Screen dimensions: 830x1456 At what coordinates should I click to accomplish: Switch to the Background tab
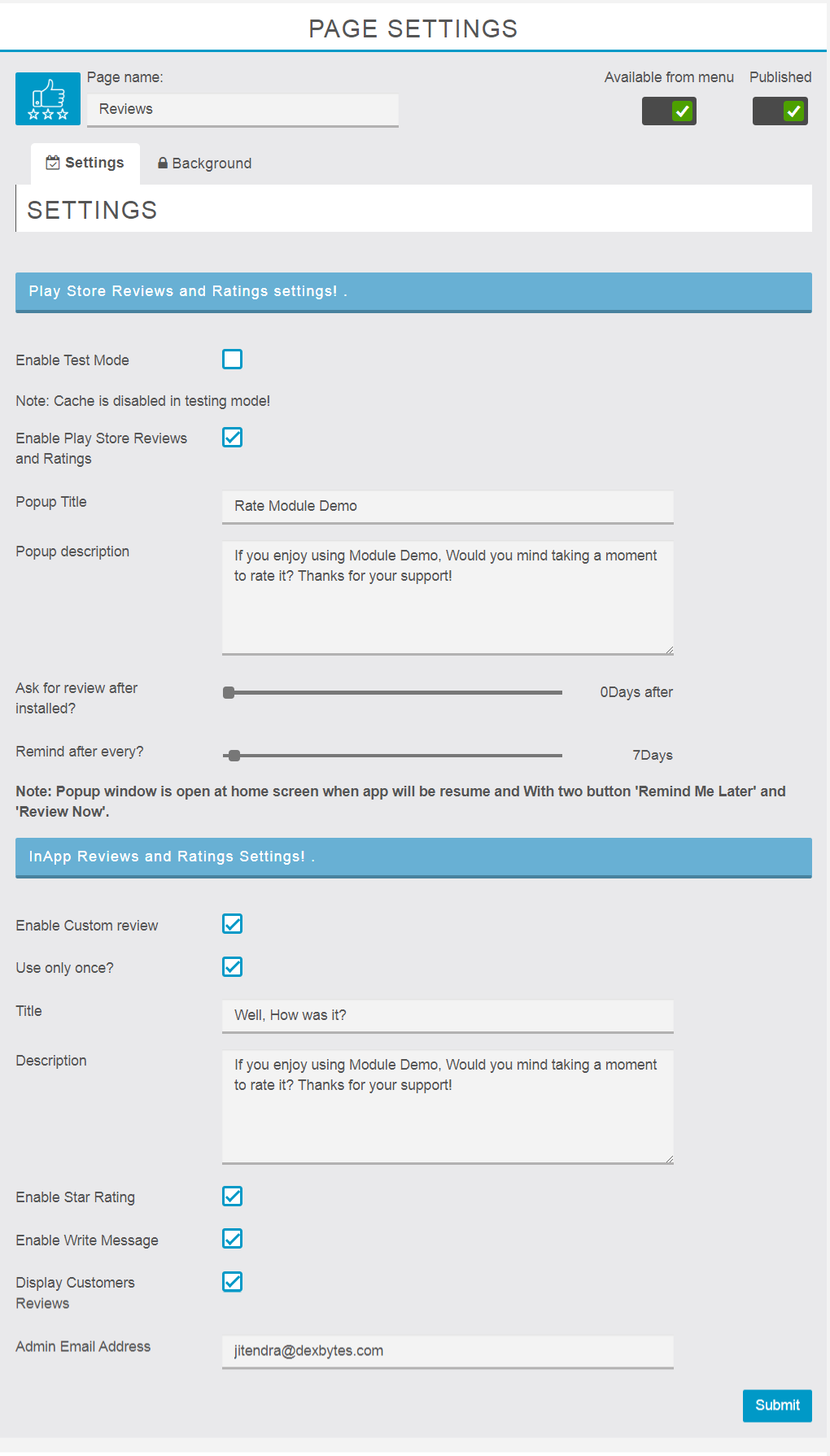204,163
